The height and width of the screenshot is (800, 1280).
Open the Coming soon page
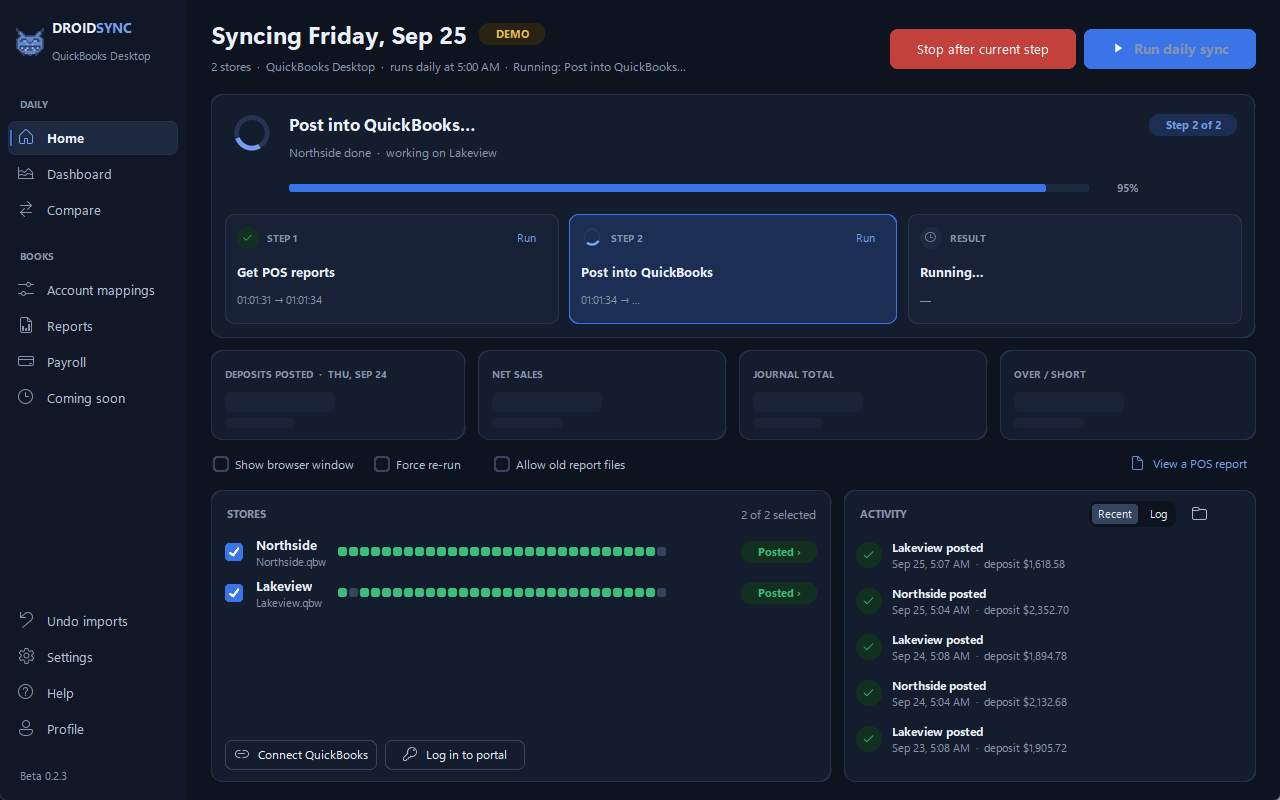coord(93,398)
